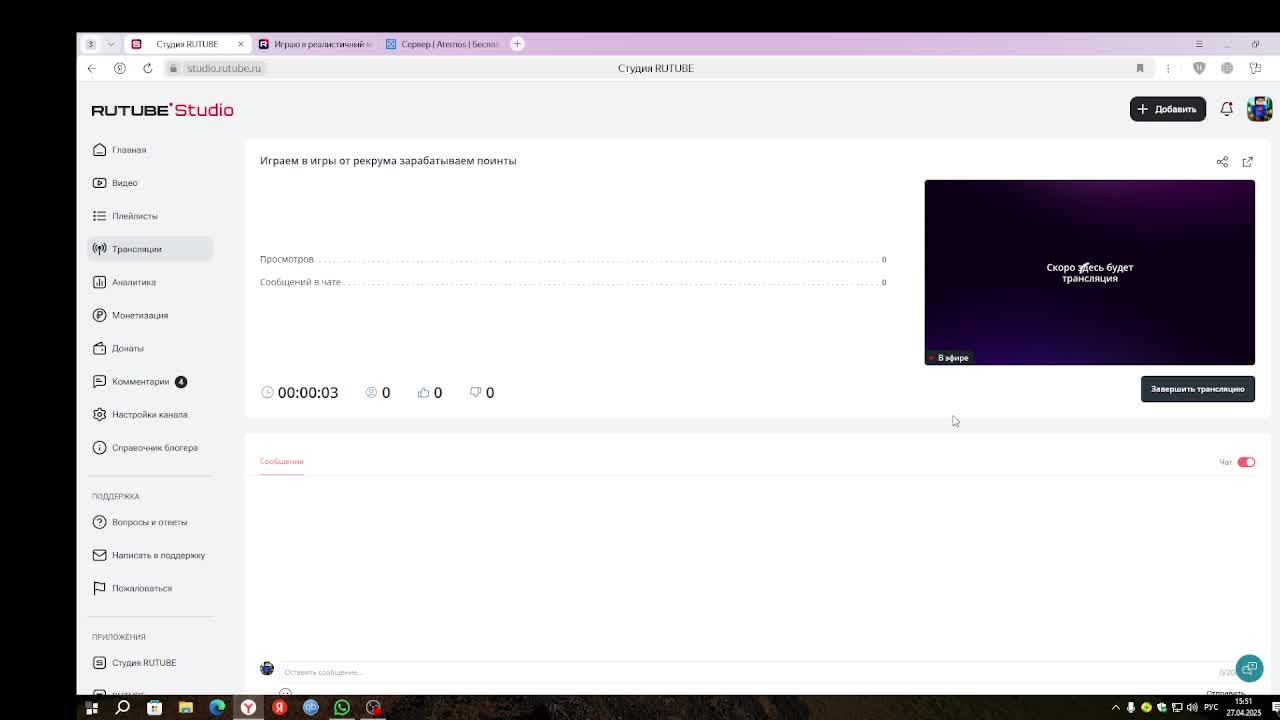The height and width of the screenshot is (720, 1280).
Task: Click the viewers count icon
Action: pyautogui.click(x=371, y=392)
